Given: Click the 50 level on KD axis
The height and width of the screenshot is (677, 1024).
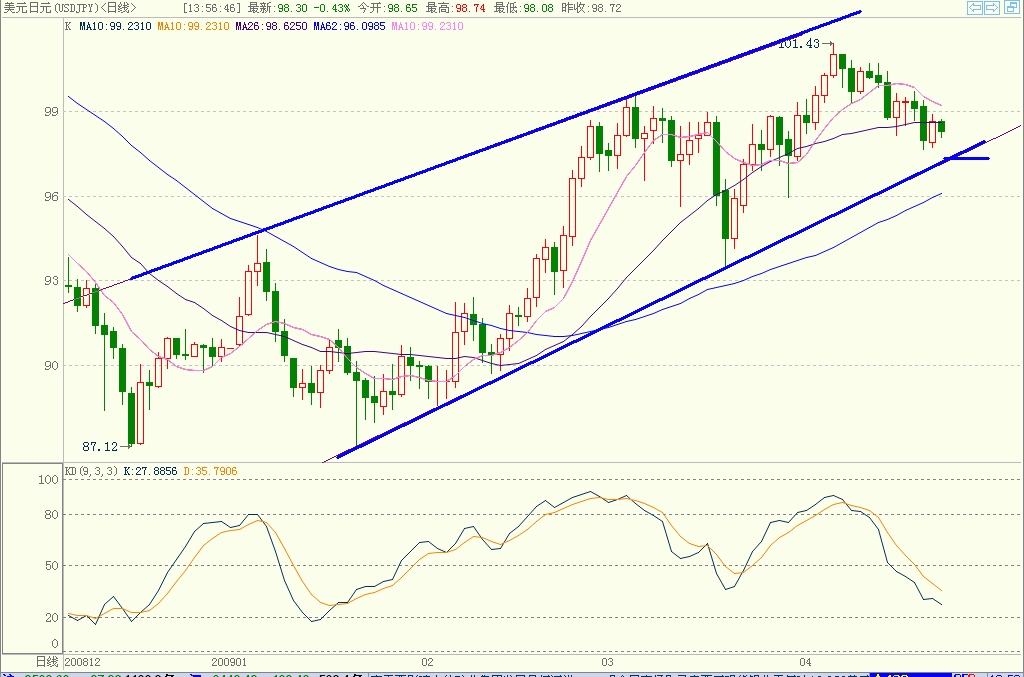Looking at the screenshot, I should (51, 565).
